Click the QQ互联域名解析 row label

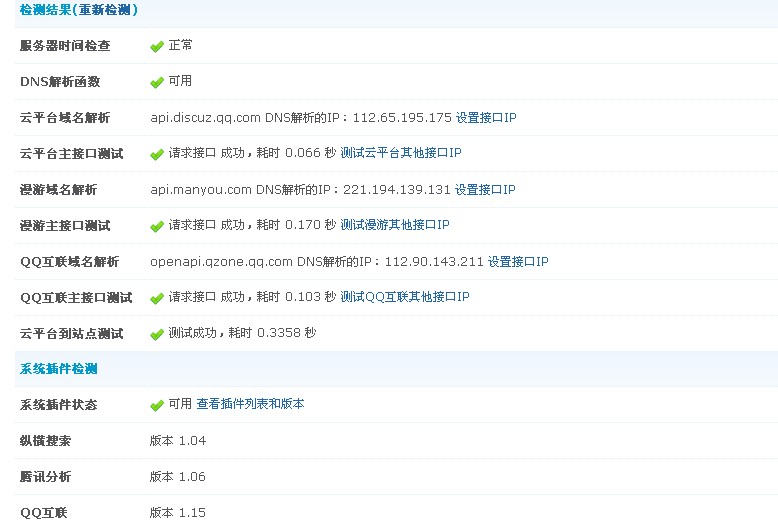click(69, 262)
